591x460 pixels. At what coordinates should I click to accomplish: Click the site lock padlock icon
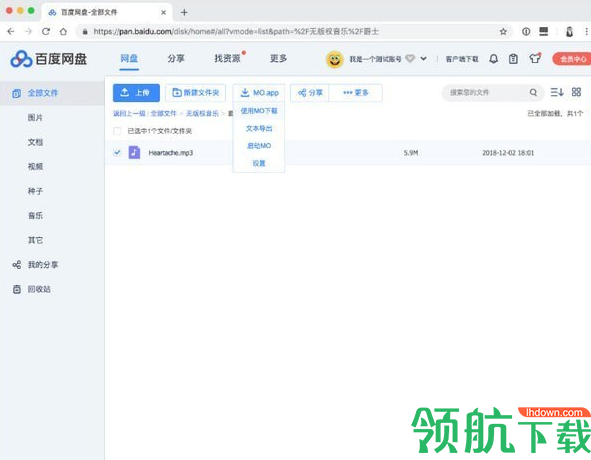(x=85, y=32)
